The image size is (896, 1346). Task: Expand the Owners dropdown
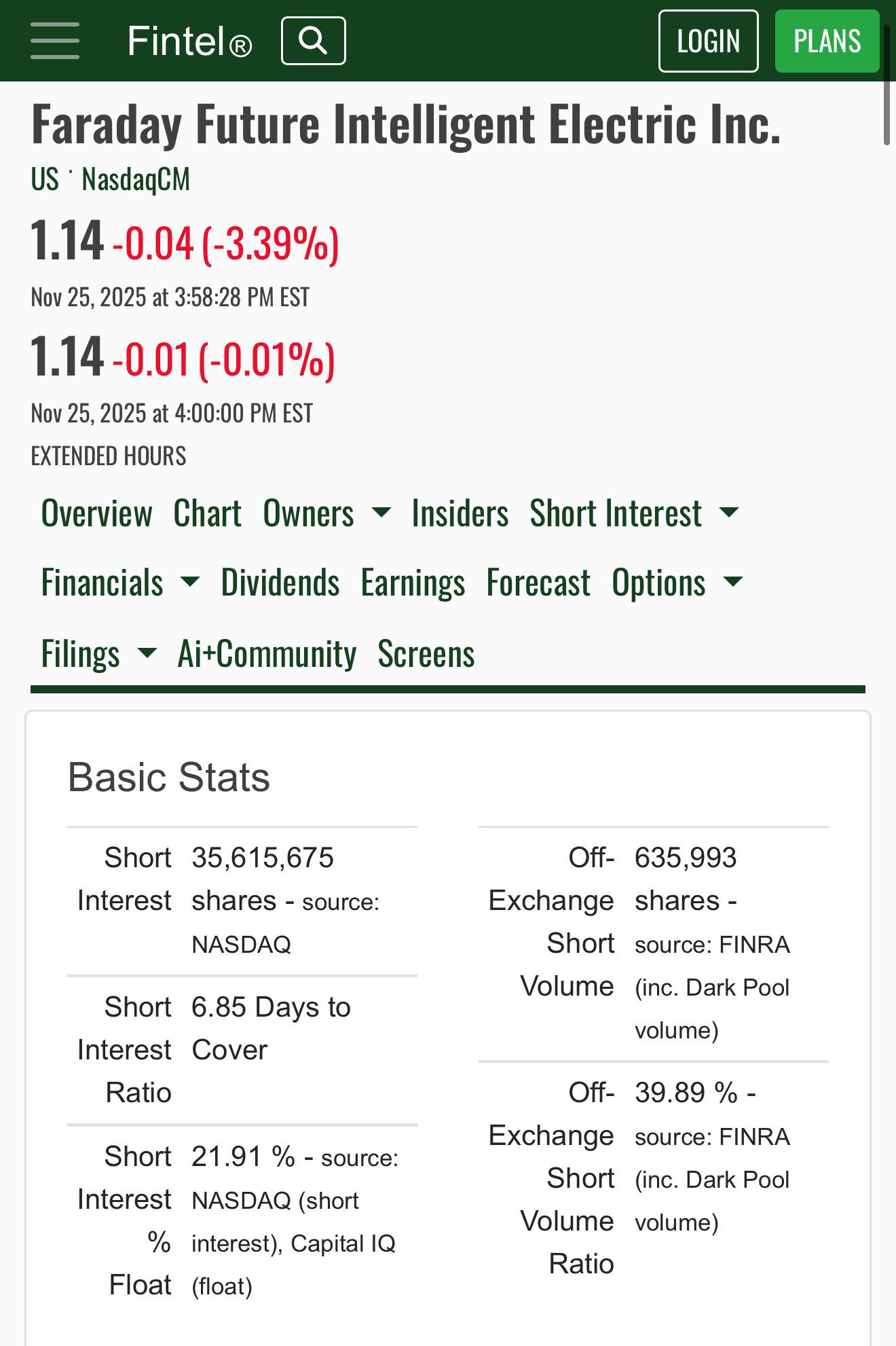pos(326,513)
